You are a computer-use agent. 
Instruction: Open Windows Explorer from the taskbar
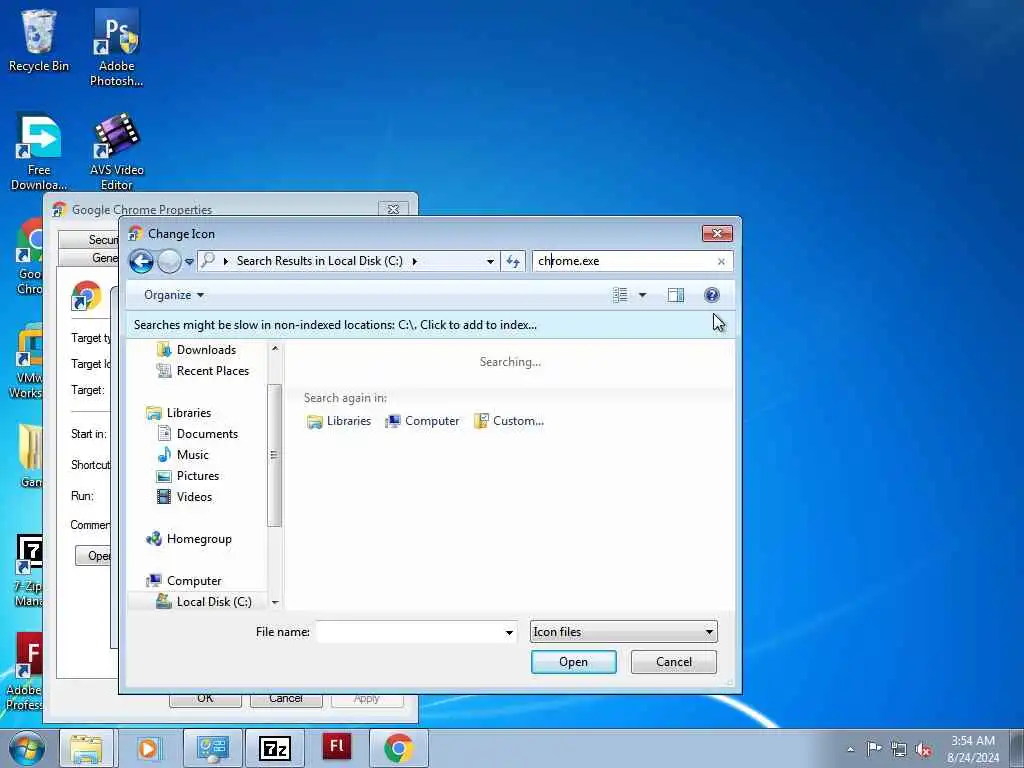click(86, 748)
